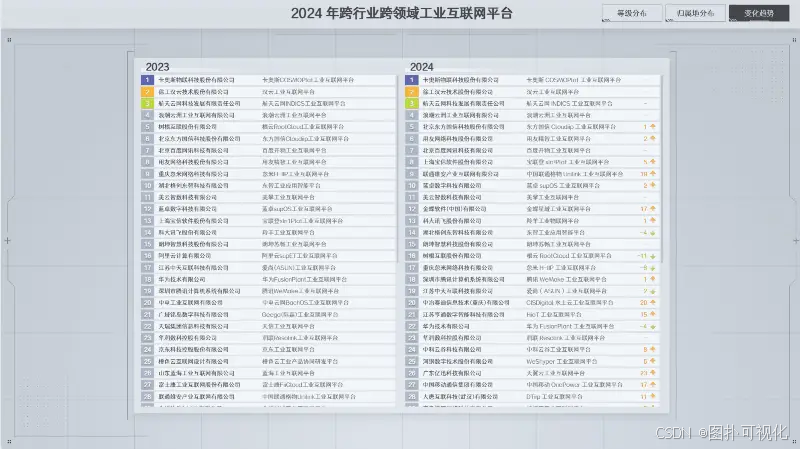Click the up arrow beside WeShyper row
800x449 pixels.
(x=653, y=361)
